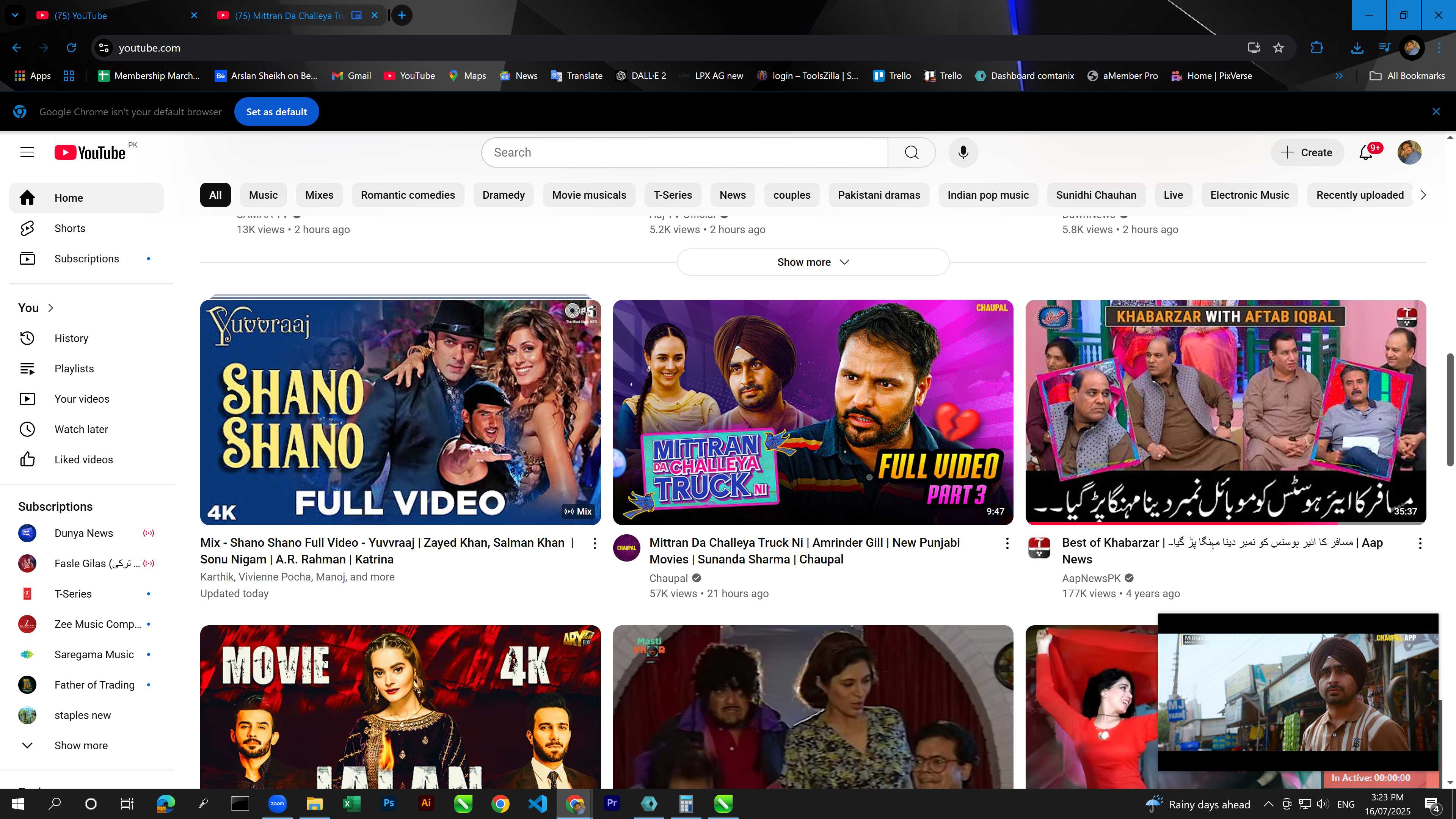Expand Show more under news shelf
Image resolution: width=1456 pixels, height=819 pixels.
click(813, 262)
